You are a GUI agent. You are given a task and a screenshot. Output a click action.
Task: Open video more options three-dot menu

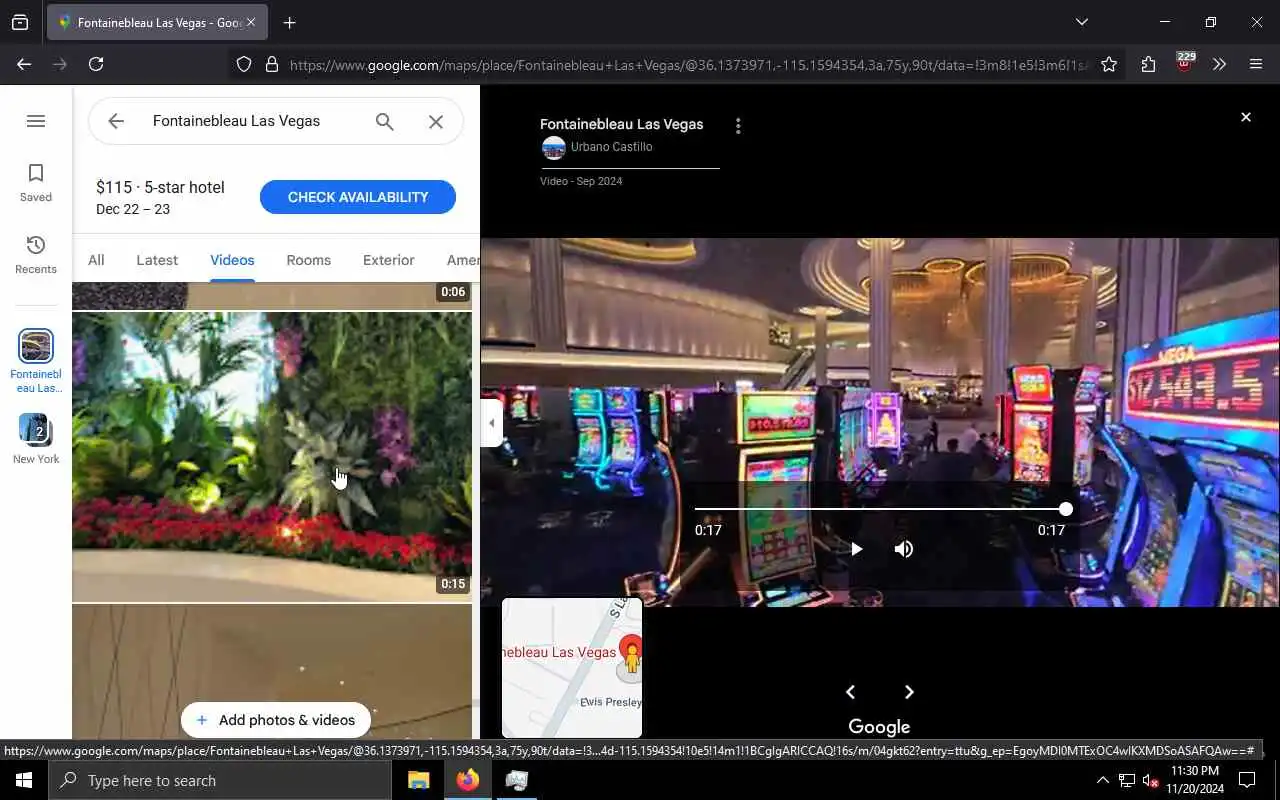coord(738,126)
